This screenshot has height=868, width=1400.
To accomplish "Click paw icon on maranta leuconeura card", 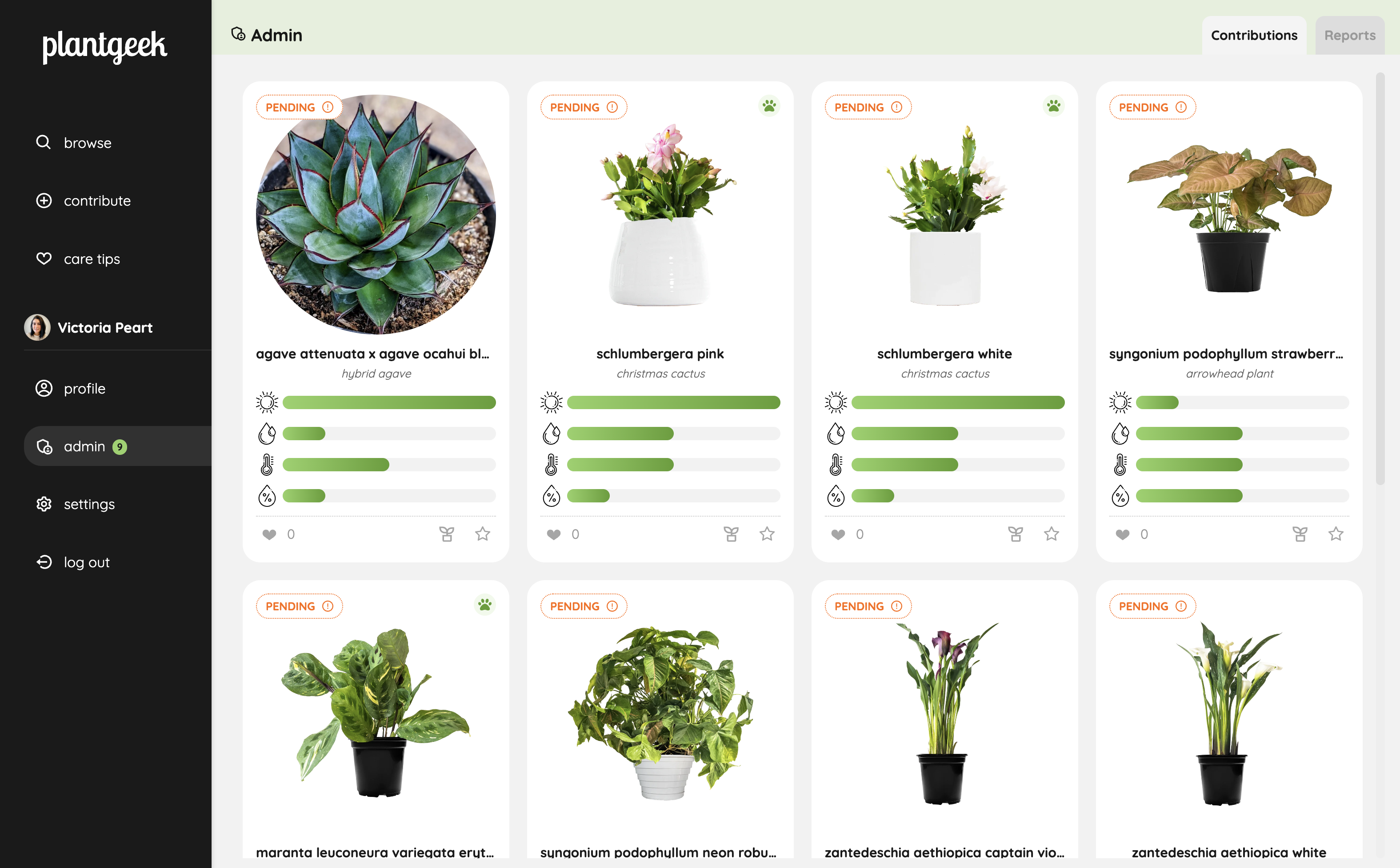I will [x=484, y=605].
